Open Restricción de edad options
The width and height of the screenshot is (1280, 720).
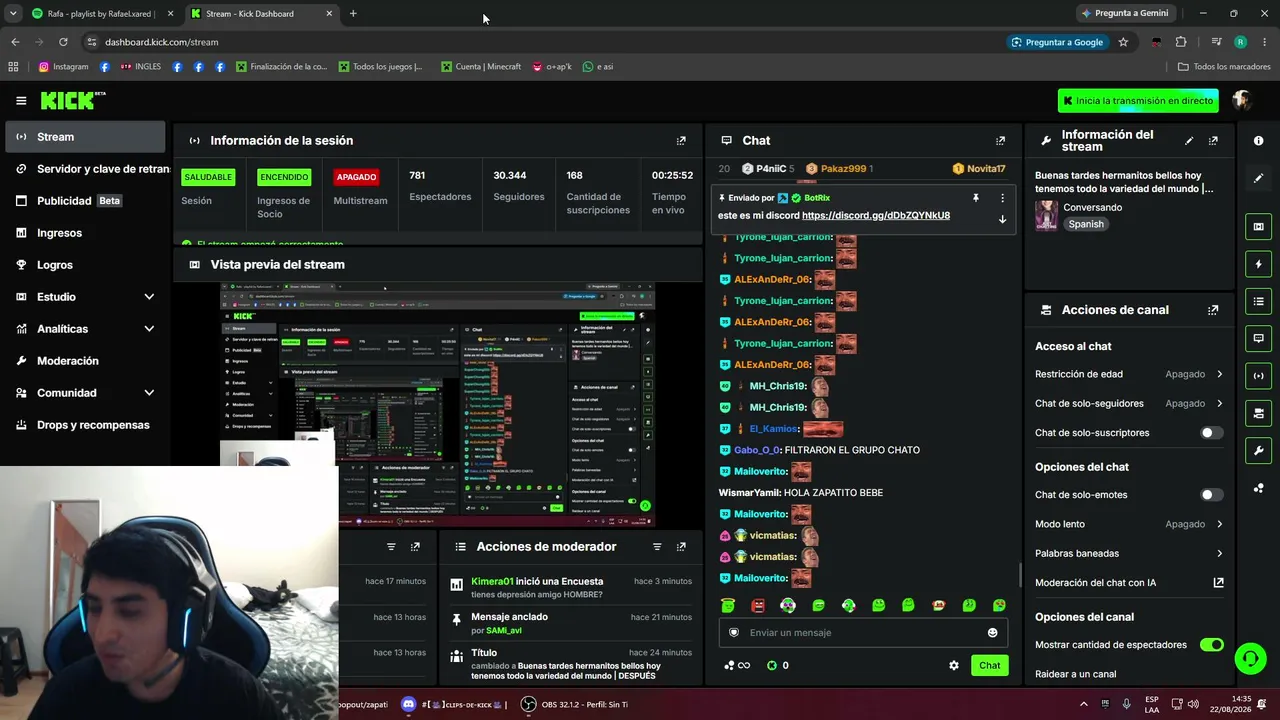(1129, 374)
